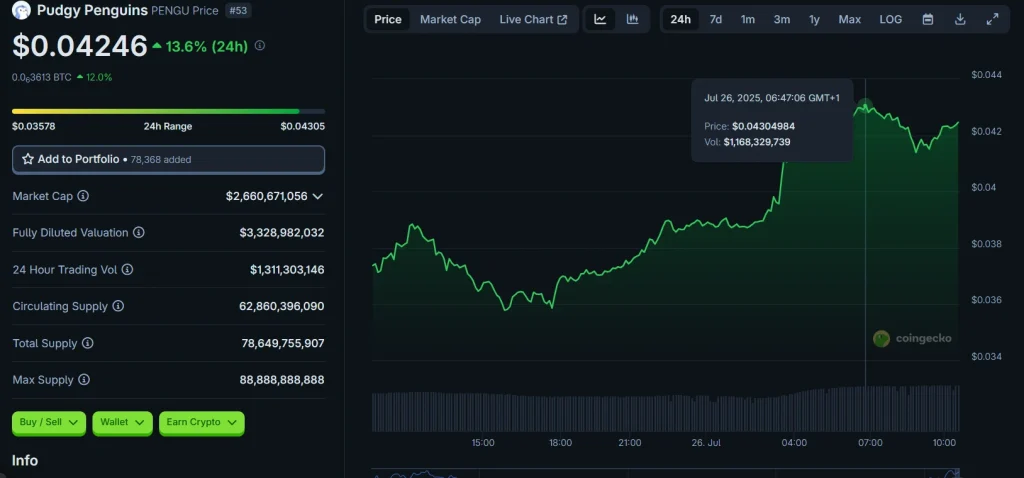The image size is (1024, 478).
Task: Select the 1m time range
Action: pos(748,20)
